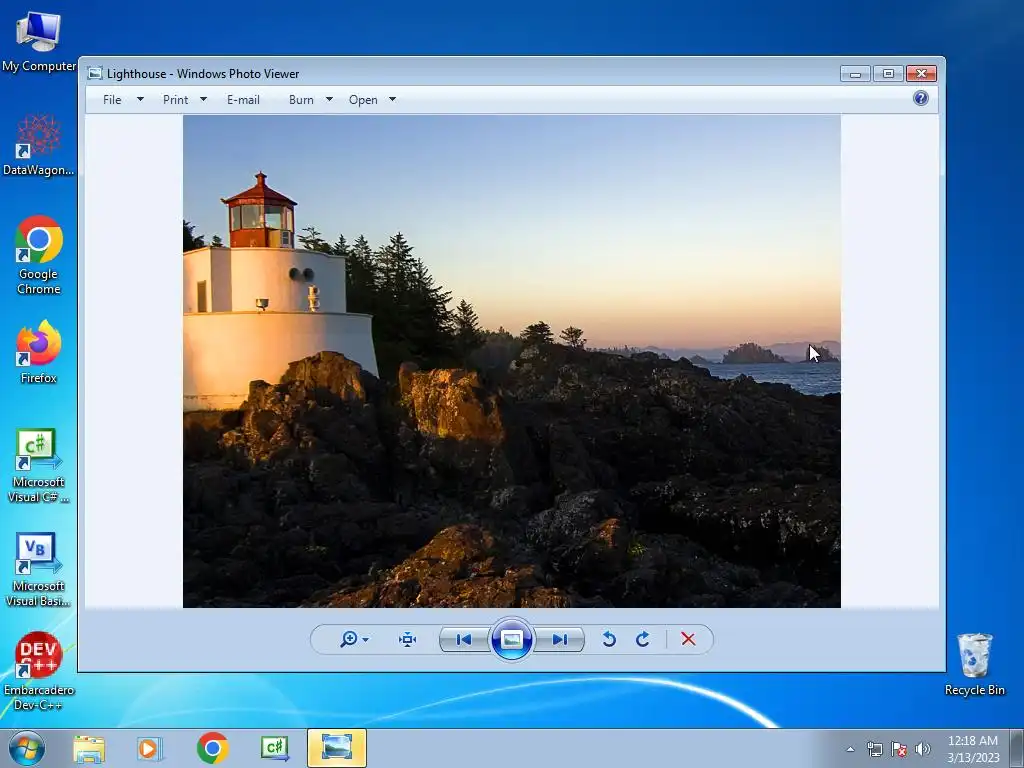The image size is (1024, 768).
Task: Open the Windows Start menu
Action: (x=27, y=748)
